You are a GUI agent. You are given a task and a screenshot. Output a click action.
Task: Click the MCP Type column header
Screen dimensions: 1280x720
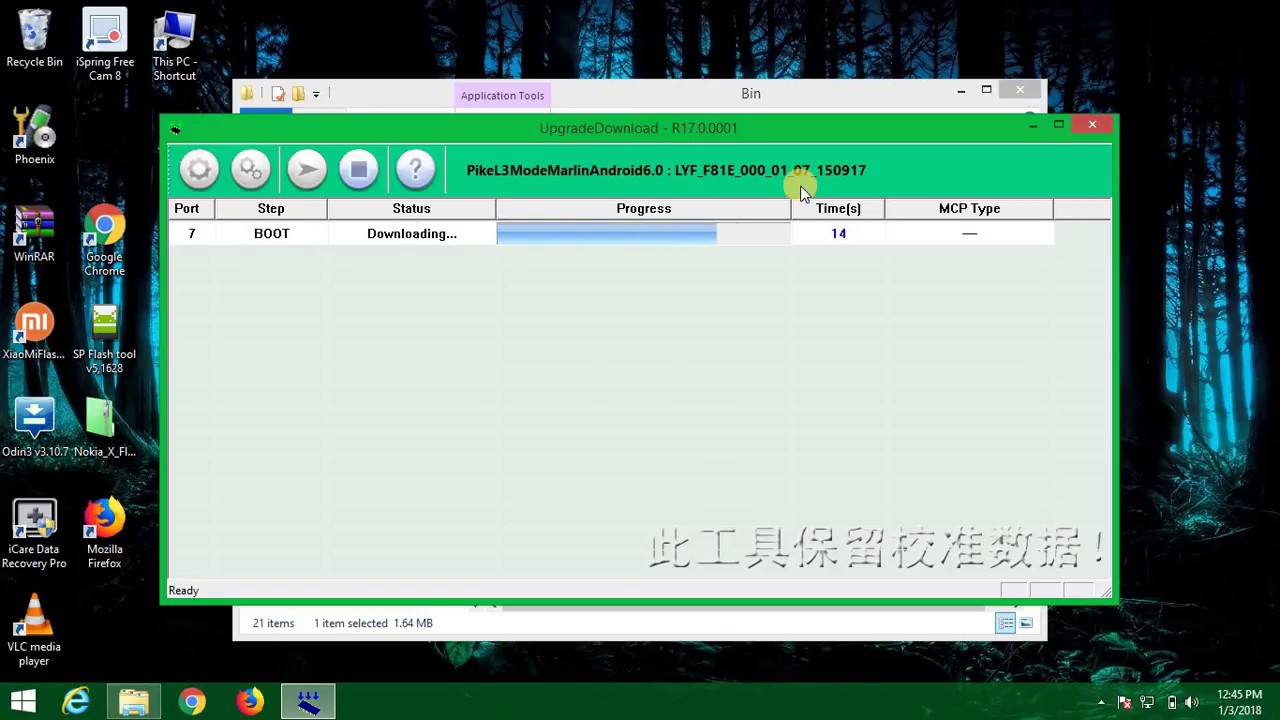[969, 208]
